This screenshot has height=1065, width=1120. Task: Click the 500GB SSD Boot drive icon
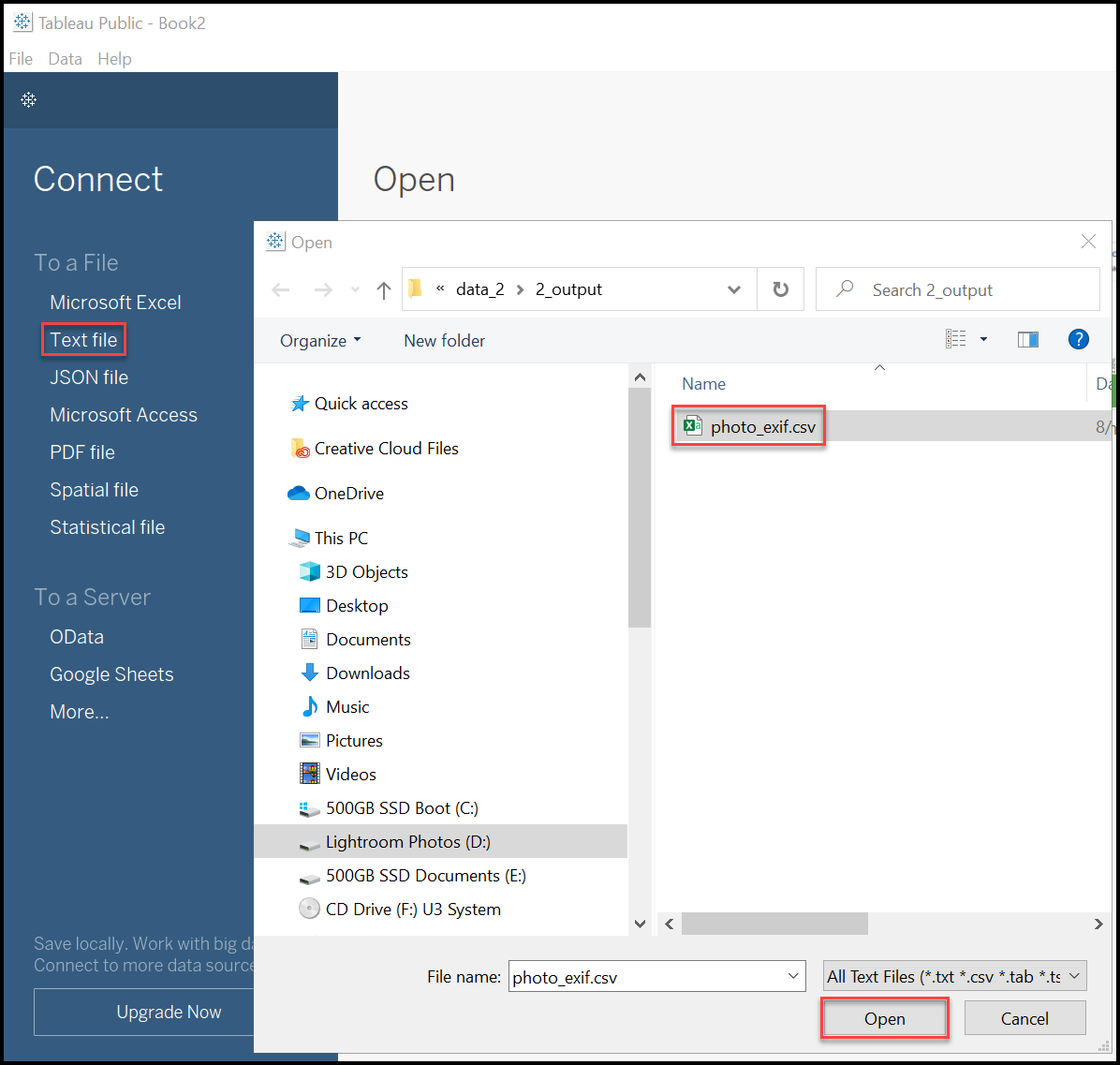[309, 808]
